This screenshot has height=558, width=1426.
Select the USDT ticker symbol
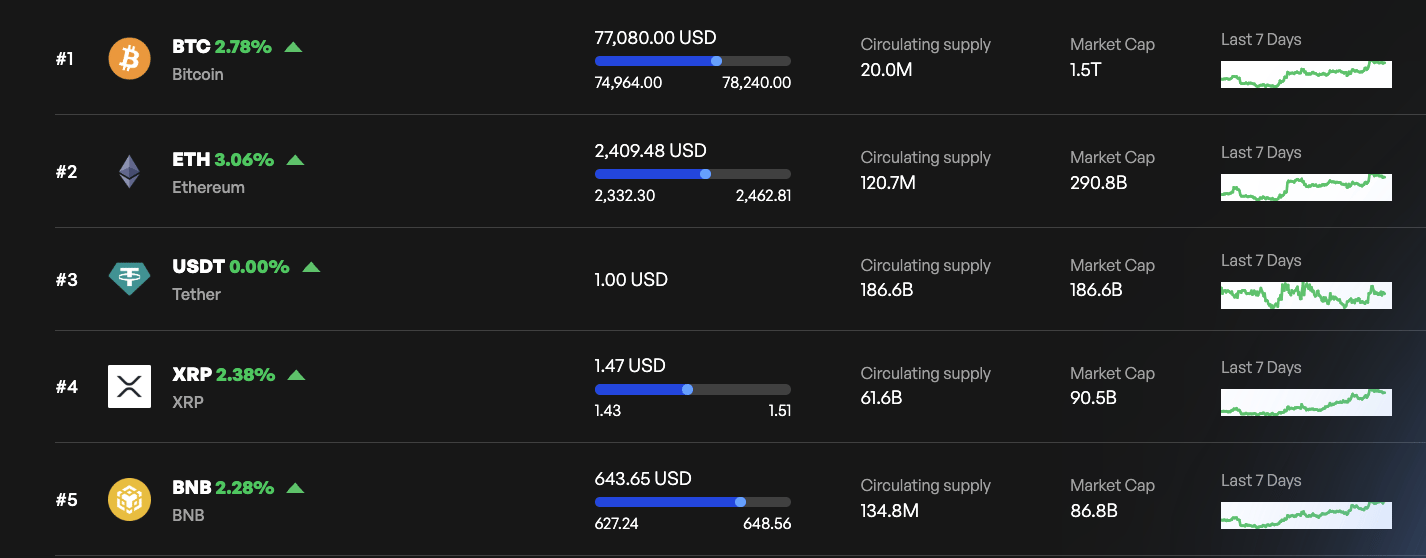[x=198, y=267]
